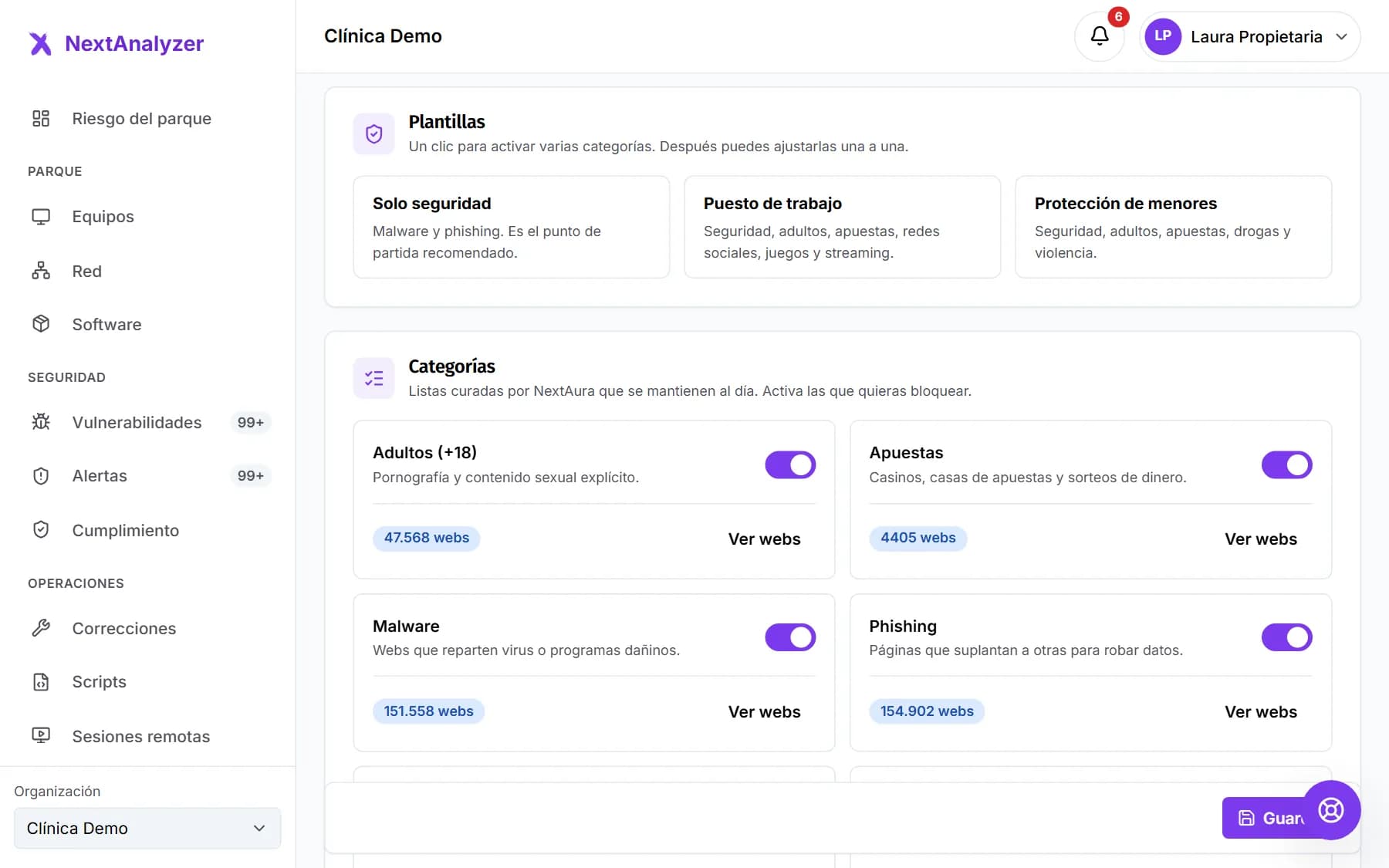This screenshot has height=868, width=1389.
Task: Open the Equipos section
Action: tap(103, 217)
